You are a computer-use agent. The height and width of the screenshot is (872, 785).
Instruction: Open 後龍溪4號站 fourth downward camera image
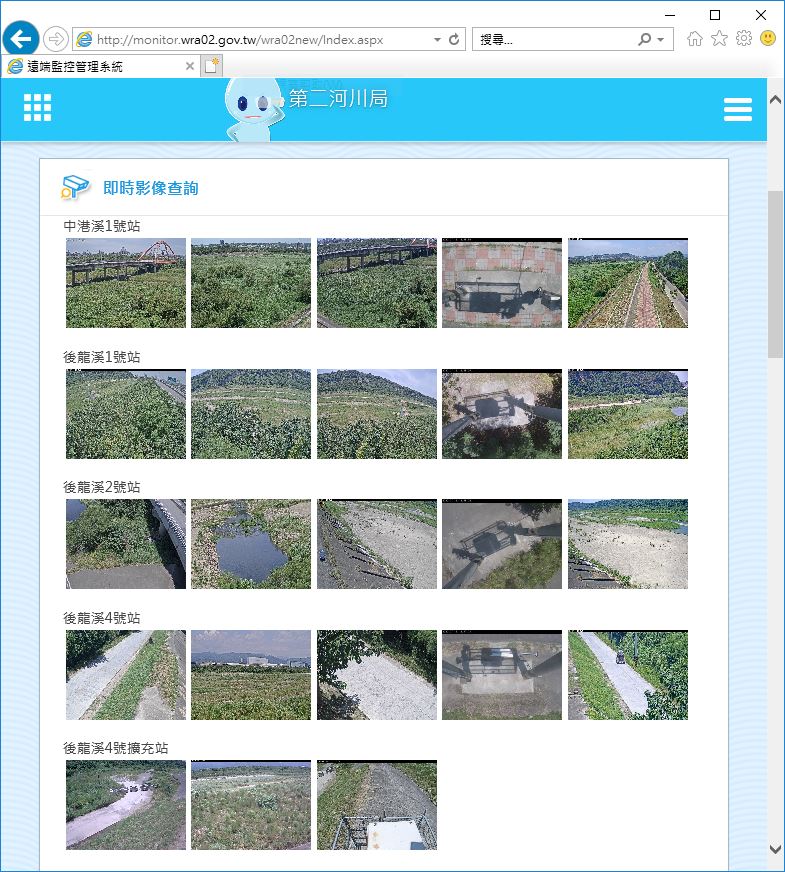502,675
